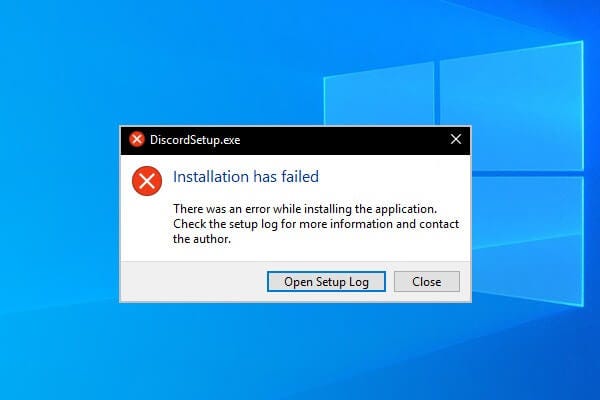Click the line 'Check the setup log for more information'
Viewport: 600px width, 400px height.
[316, 224]
